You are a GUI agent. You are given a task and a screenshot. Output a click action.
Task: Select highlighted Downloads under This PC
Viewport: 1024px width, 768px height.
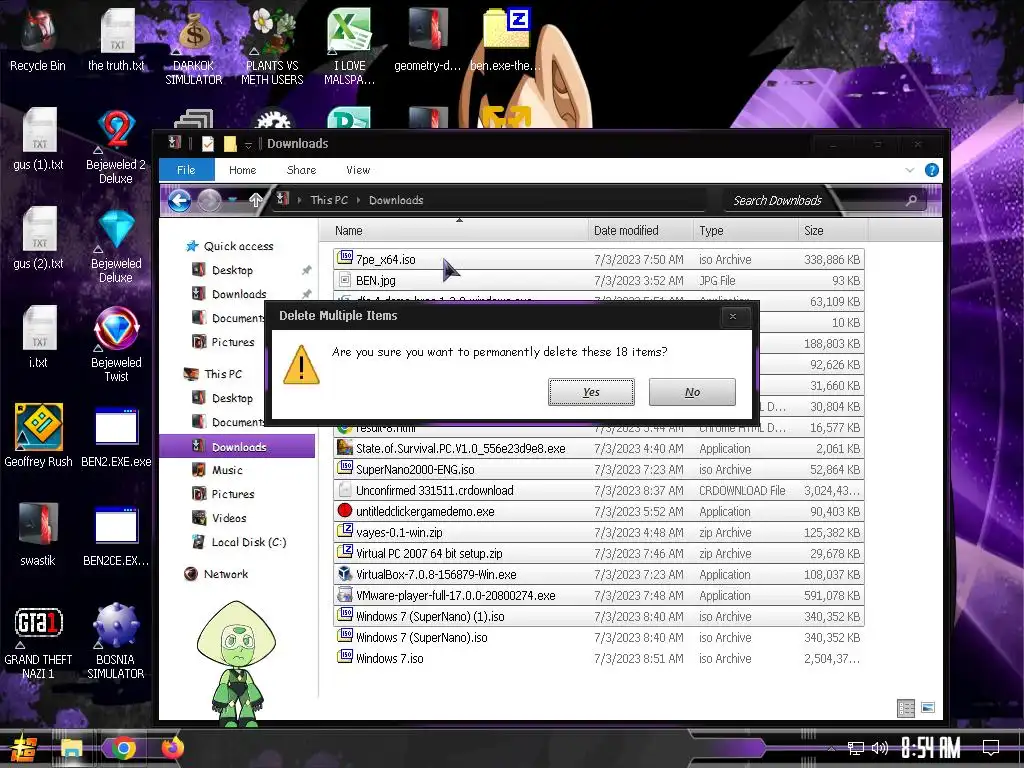pos(238,447)
